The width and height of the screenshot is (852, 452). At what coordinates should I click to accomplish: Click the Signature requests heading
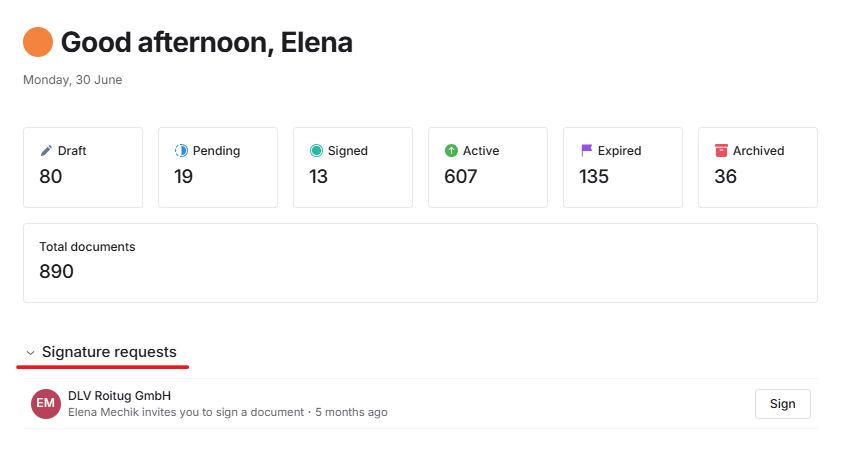(x=109, y=352)
